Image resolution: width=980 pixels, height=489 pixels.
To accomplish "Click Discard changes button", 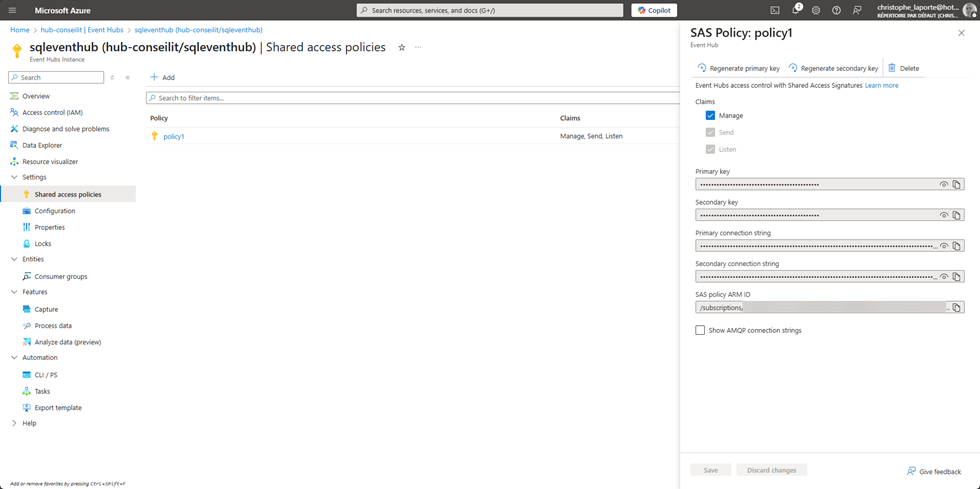I will (772, 470).
